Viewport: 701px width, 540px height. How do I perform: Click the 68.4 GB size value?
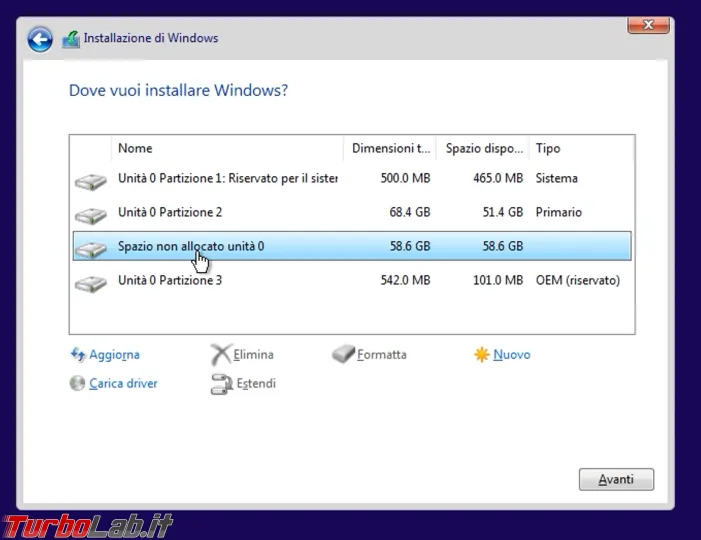(410, 212)
